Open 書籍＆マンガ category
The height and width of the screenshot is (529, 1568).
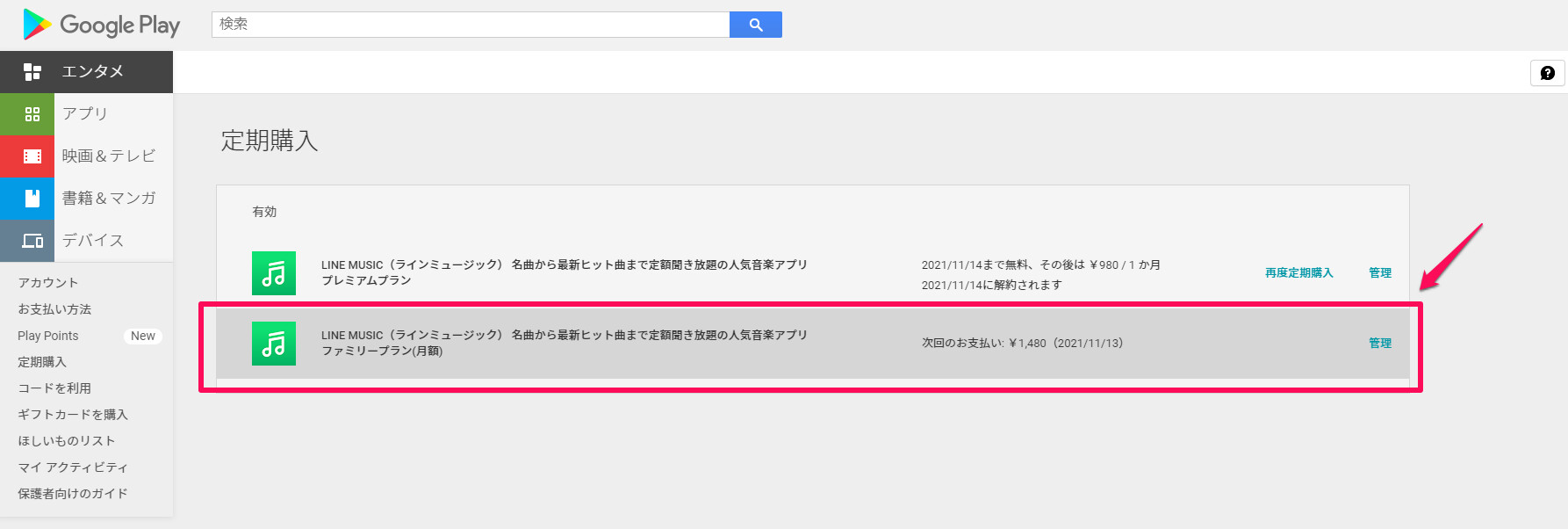pos(109,199)
